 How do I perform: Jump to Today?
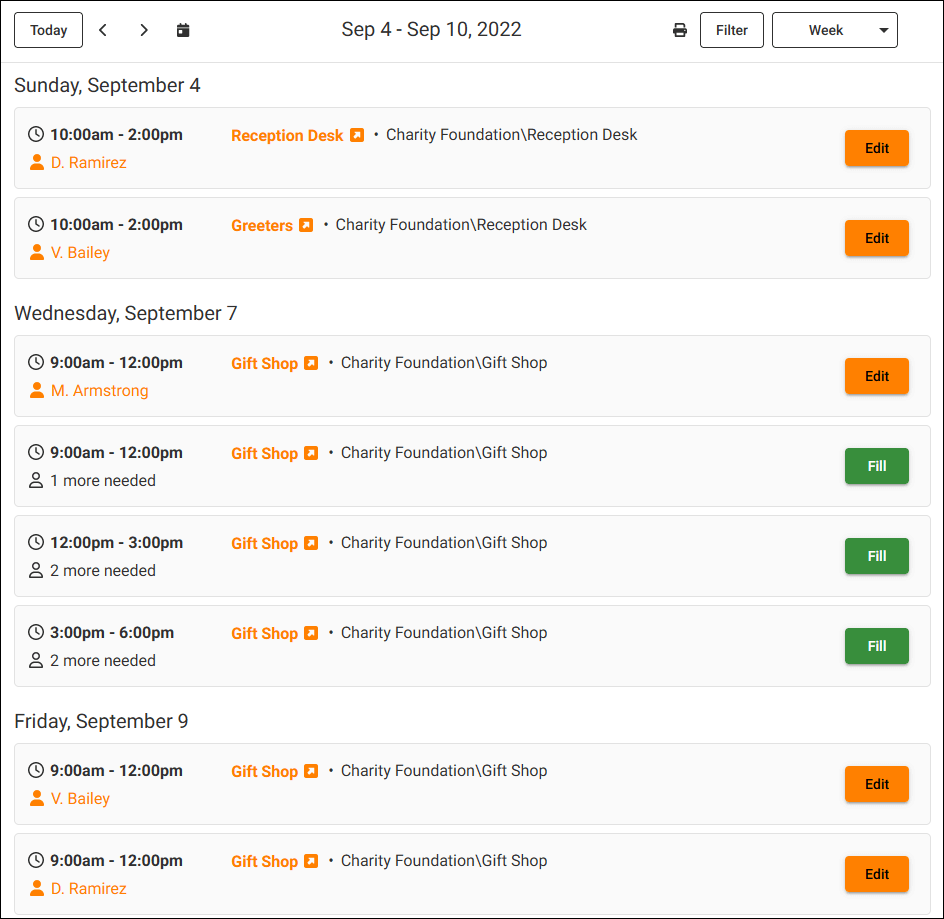tap(48, 30)
